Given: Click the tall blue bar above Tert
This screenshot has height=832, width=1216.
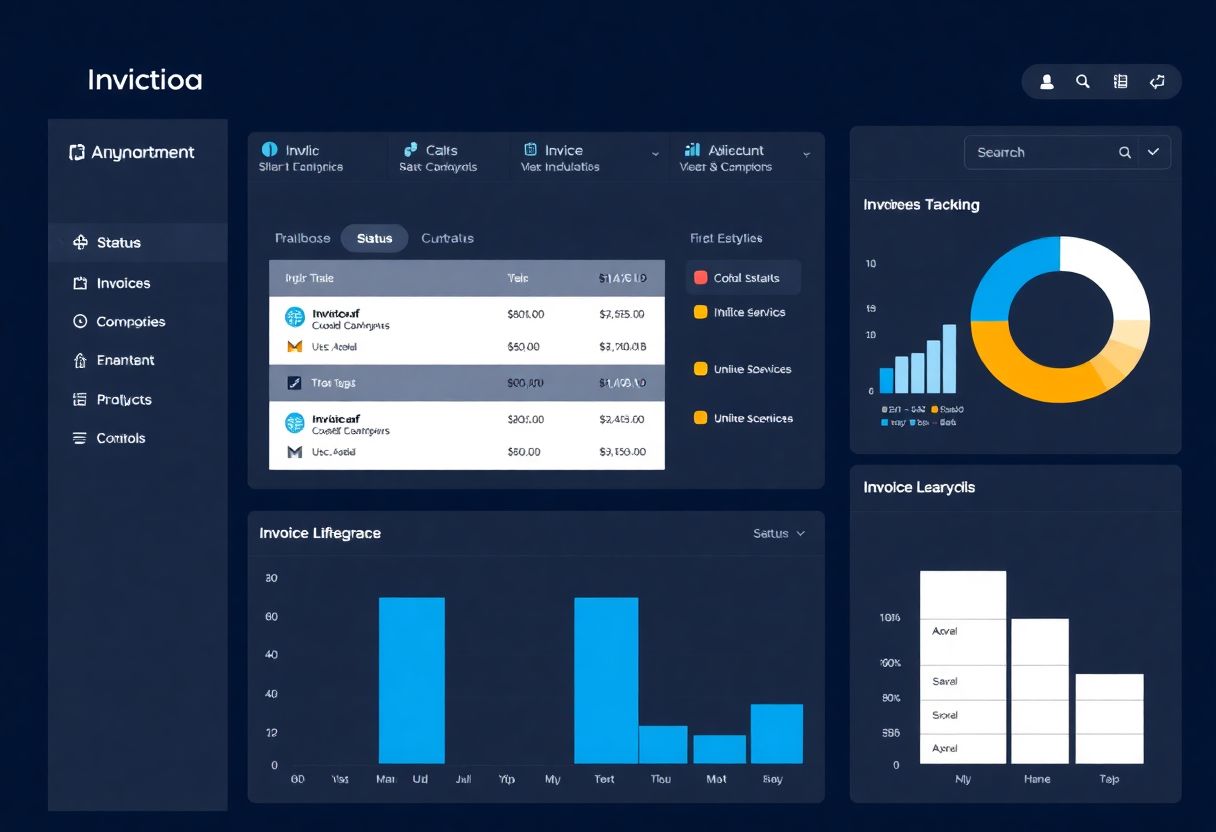Looking at the screenshot, I should pos(606,680).
